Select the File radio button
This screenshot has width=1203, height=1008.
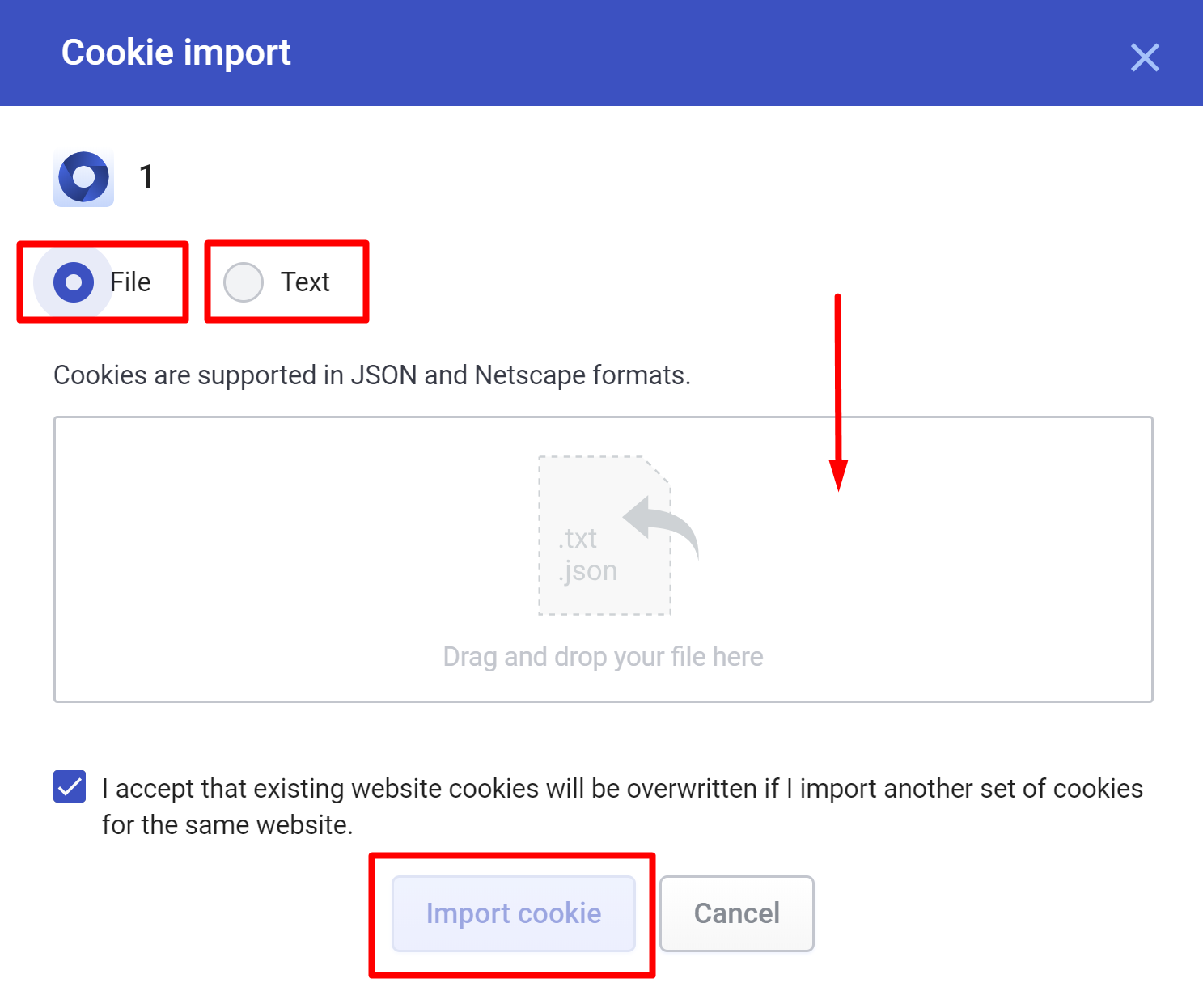coord(74,282)
